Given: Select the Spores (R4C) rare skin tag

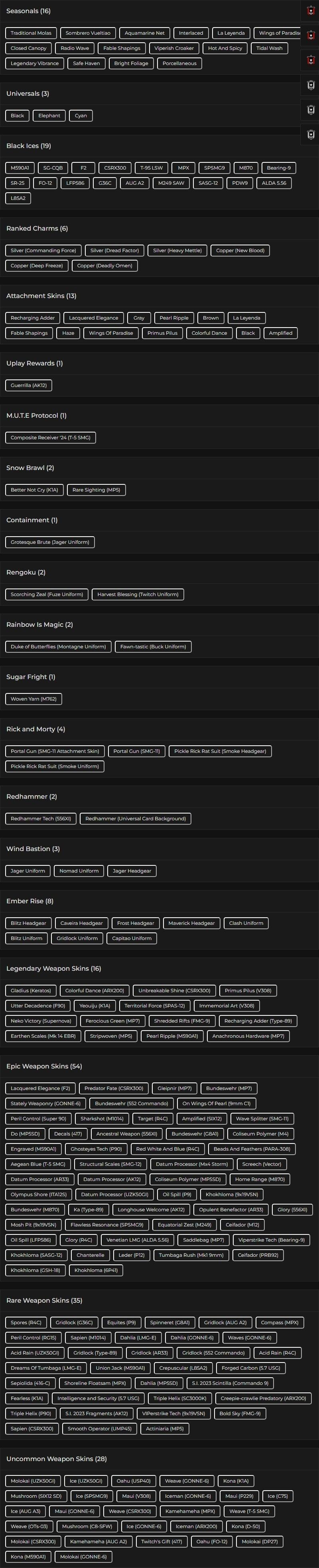Looking at the screenshot, I should 26,1323.
